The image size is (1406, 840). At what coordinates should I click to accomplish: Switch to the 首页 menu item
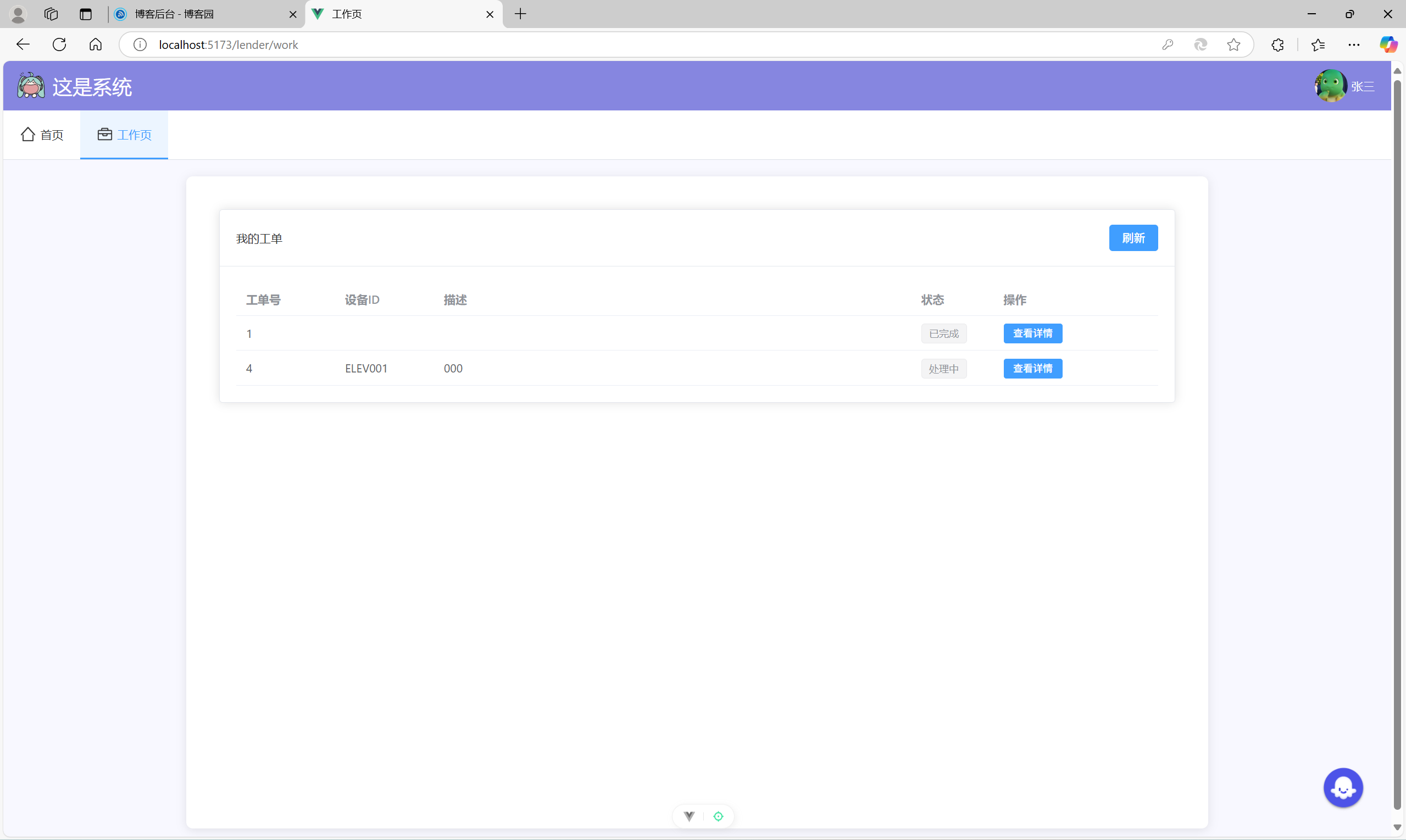[x=42, y=135]
